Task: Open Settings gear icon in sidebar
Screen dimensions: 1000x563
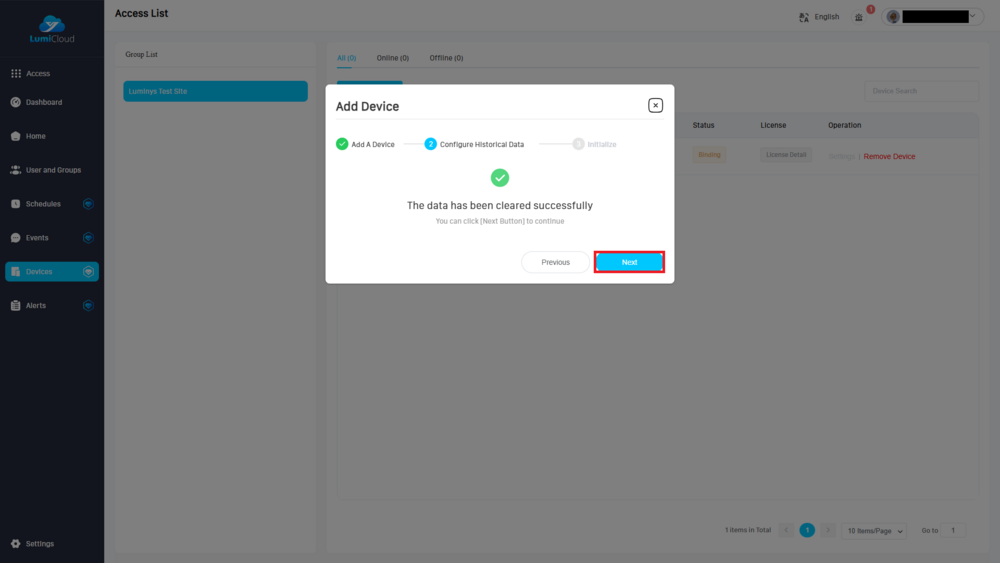Action: [16, 544]
